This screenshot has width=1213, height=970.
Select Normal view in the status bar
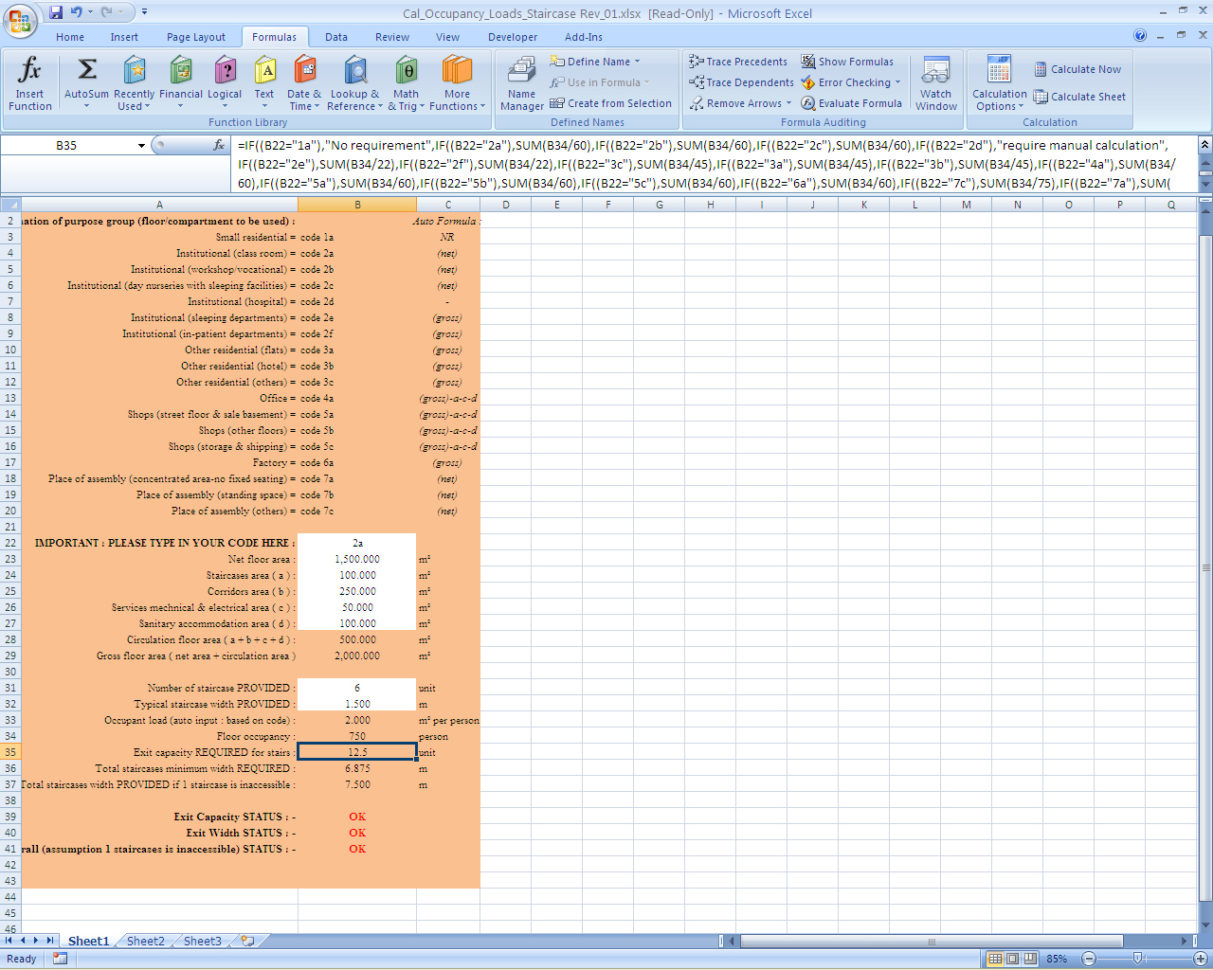point(995,958)
